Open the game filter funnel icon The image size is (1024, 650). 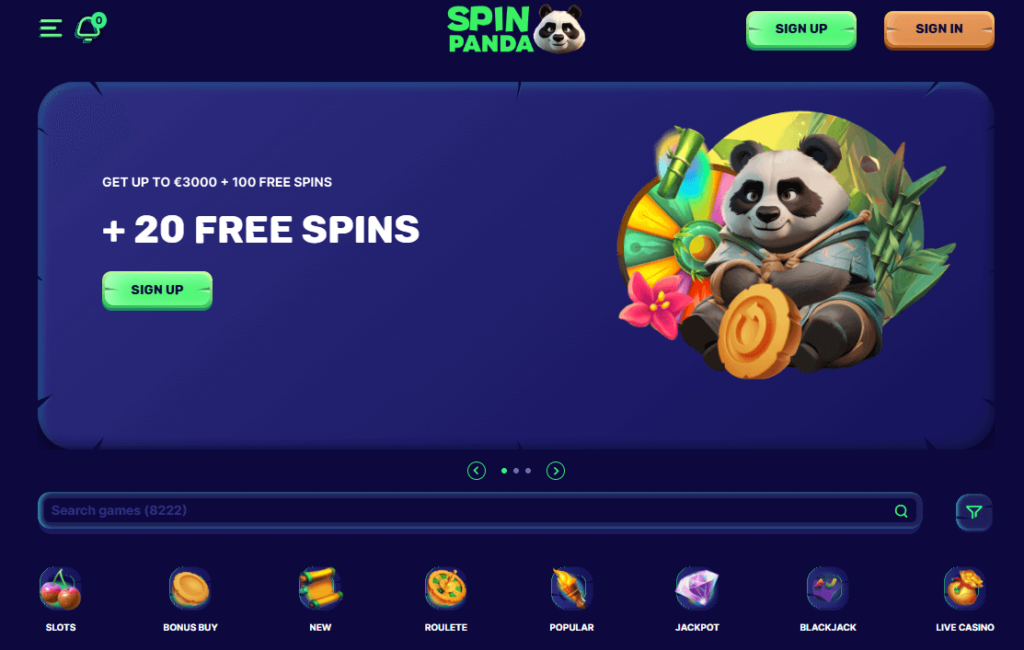click(x=974, y=512)
